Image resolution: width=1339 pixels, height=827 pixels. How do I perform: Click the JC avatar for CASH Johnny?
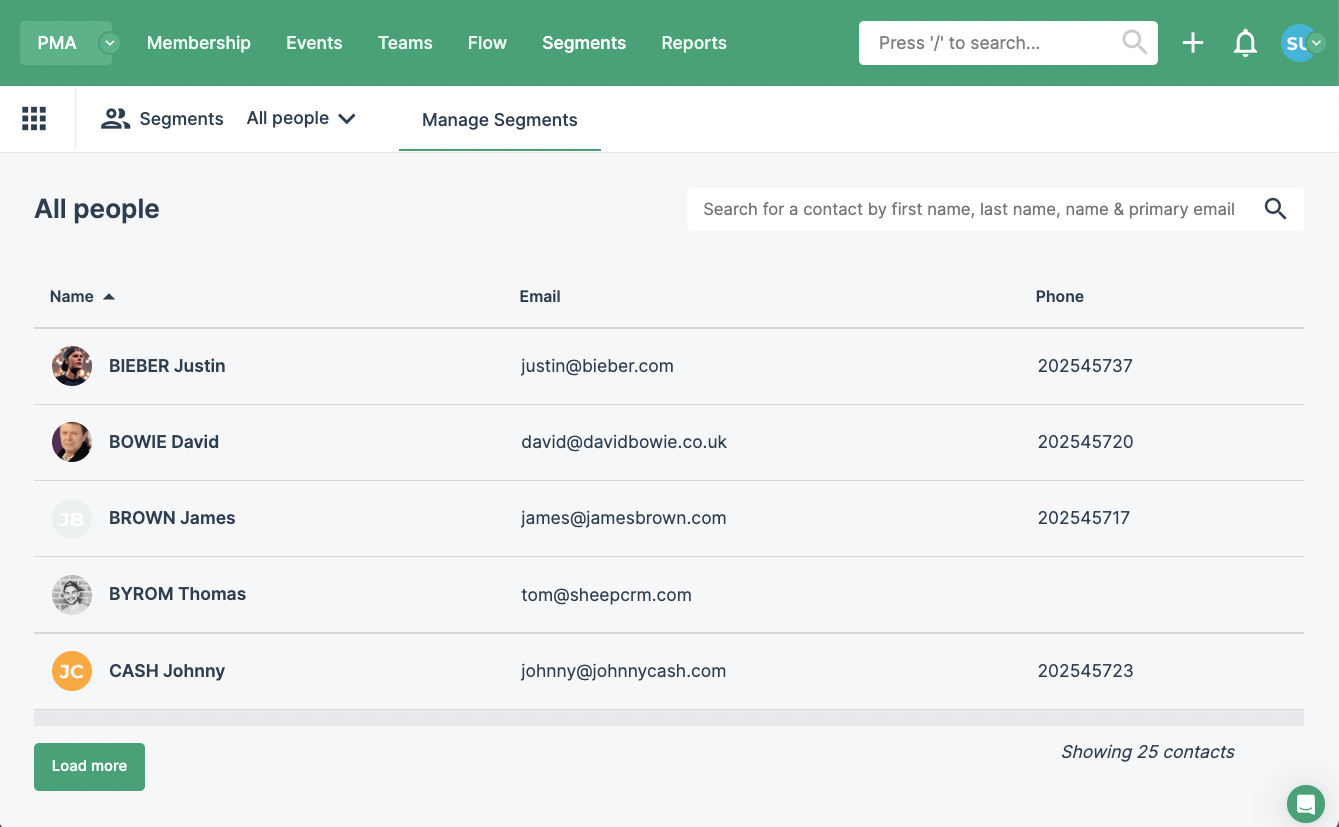point(71,671)
